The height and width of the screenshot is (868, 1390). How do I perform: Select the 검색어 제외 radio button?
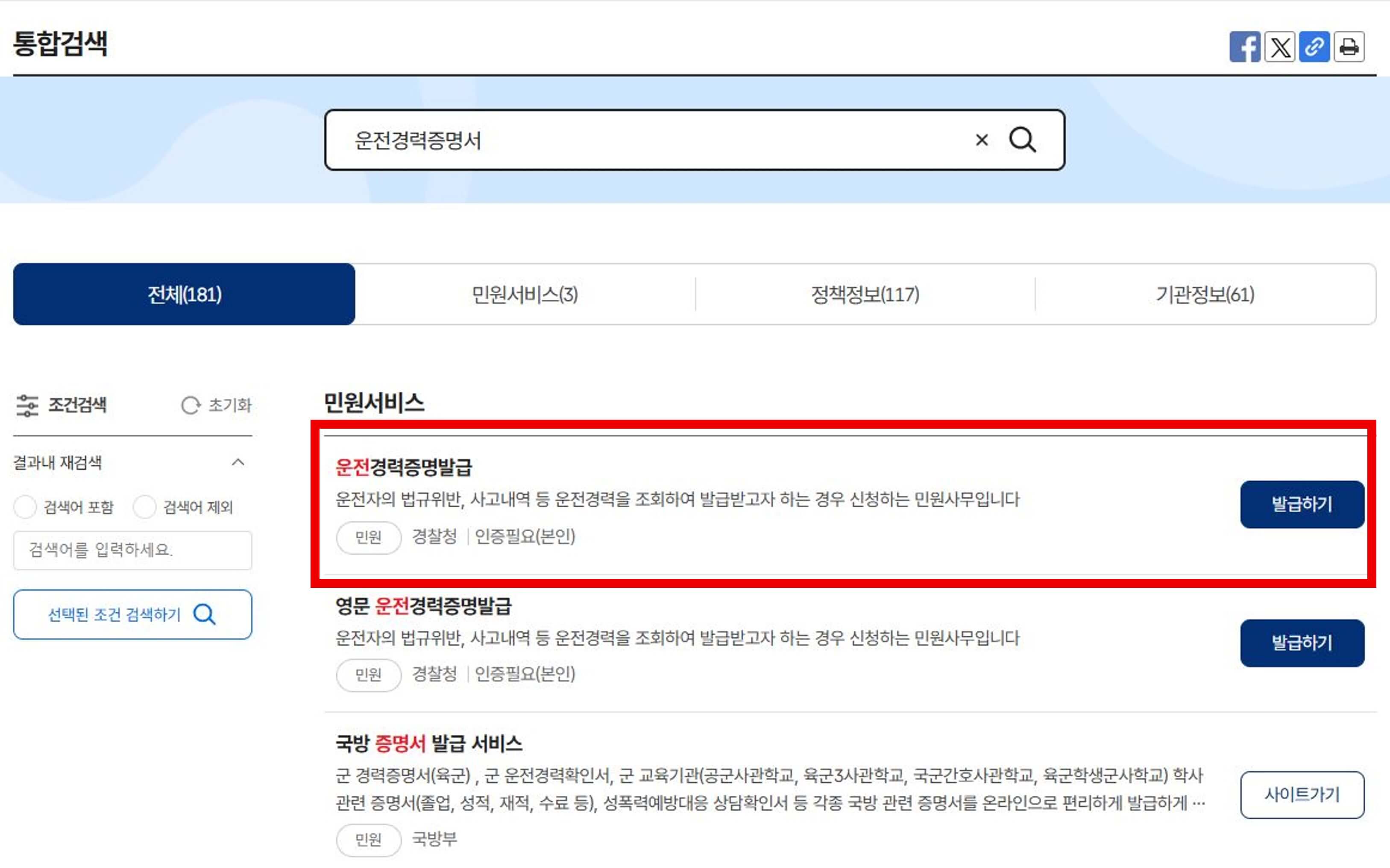click(146, 507)
